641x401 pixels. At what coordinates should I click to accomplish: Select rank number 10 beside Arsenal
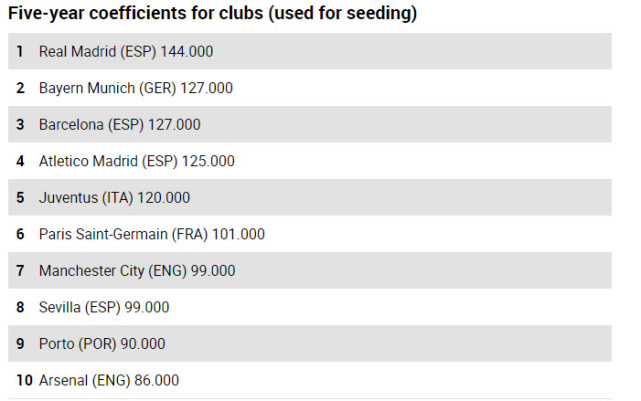(24, 381)
